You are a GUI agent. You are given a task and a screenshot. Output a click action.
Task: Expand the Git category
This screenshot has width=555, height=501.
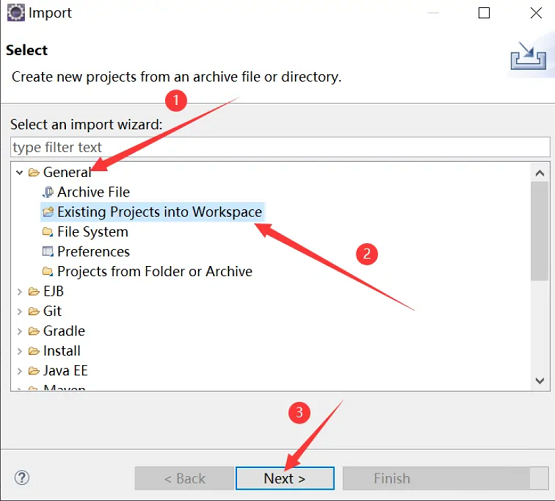19,311
